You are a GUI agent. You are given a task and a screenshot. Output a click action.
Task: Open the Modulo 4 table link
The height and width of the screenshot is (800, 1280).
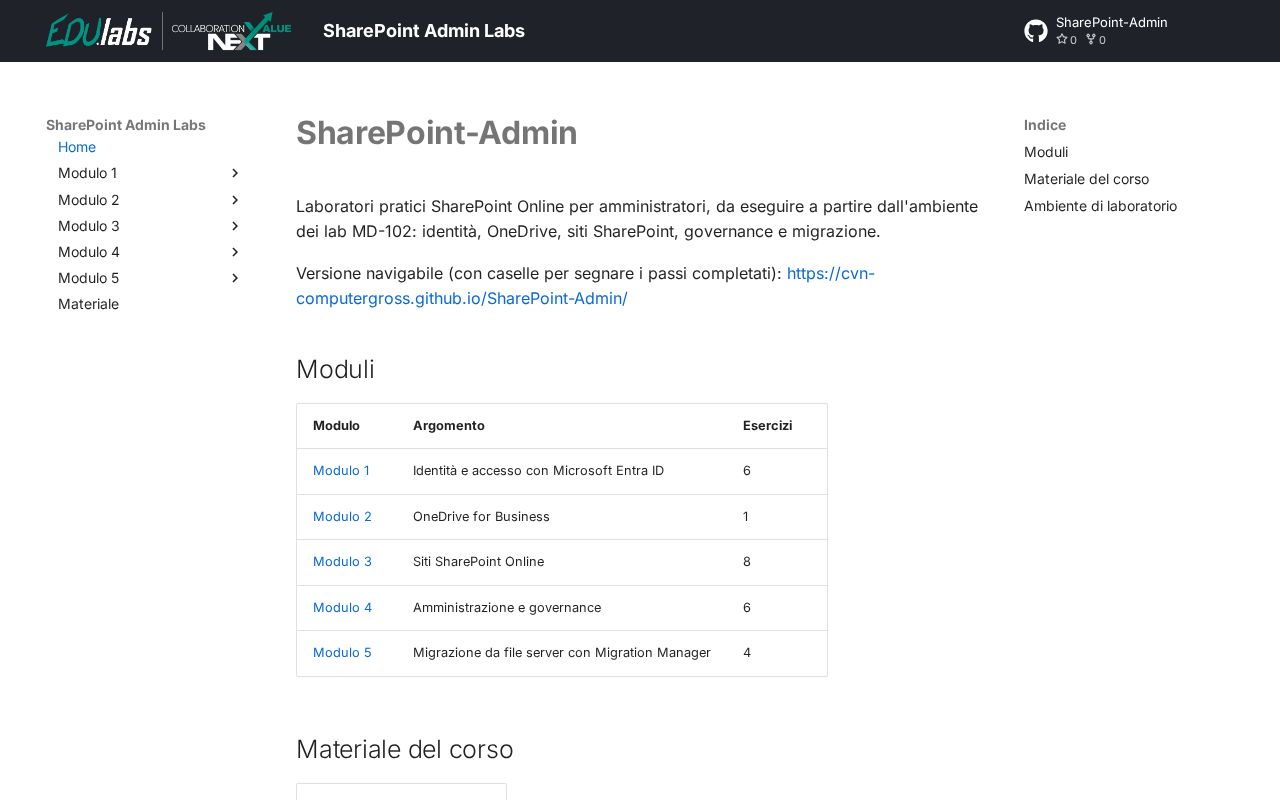tap(342, 607)
